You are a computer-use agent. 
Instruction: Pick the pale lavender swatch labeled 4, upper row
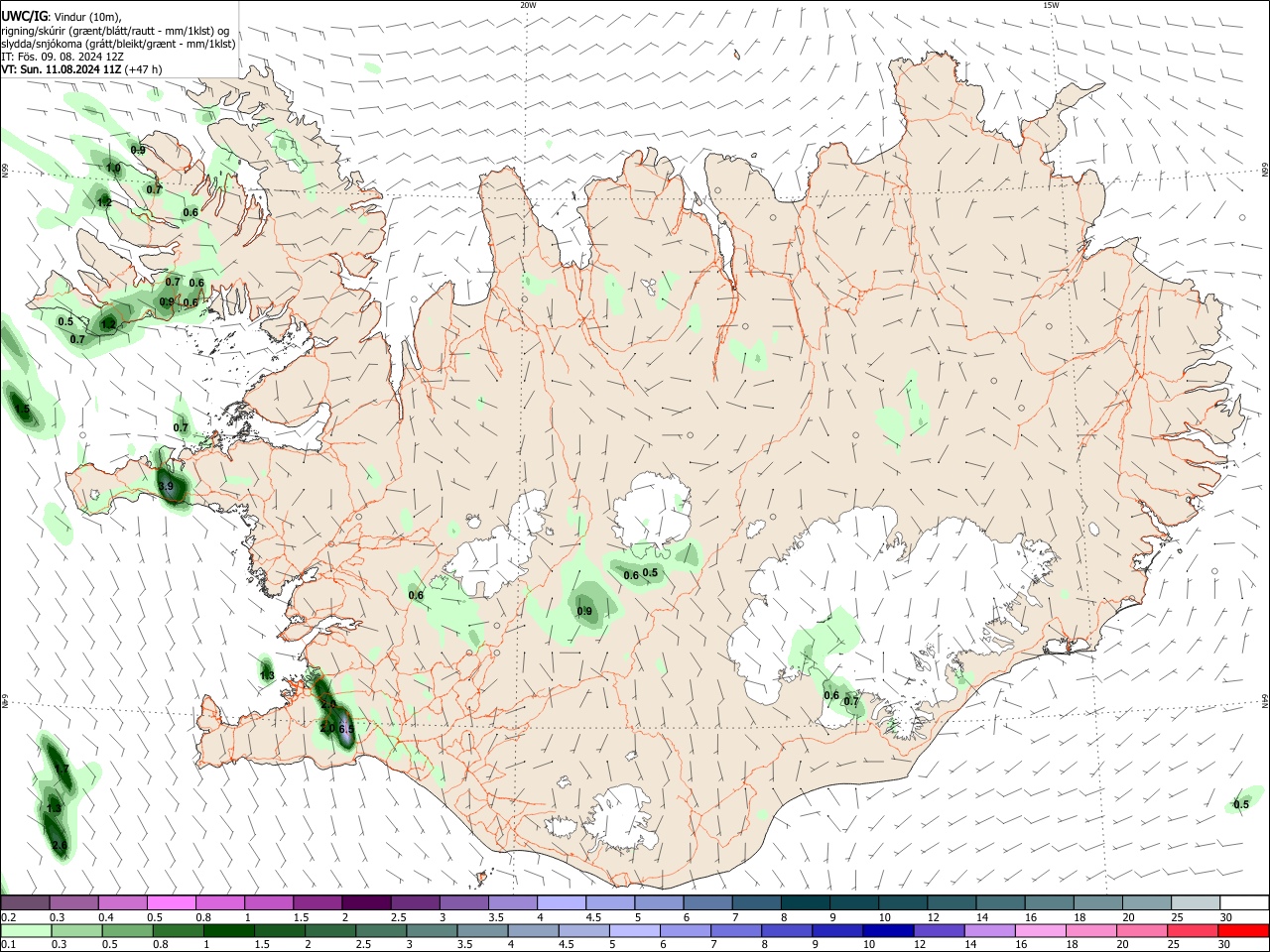coord(561,903)
